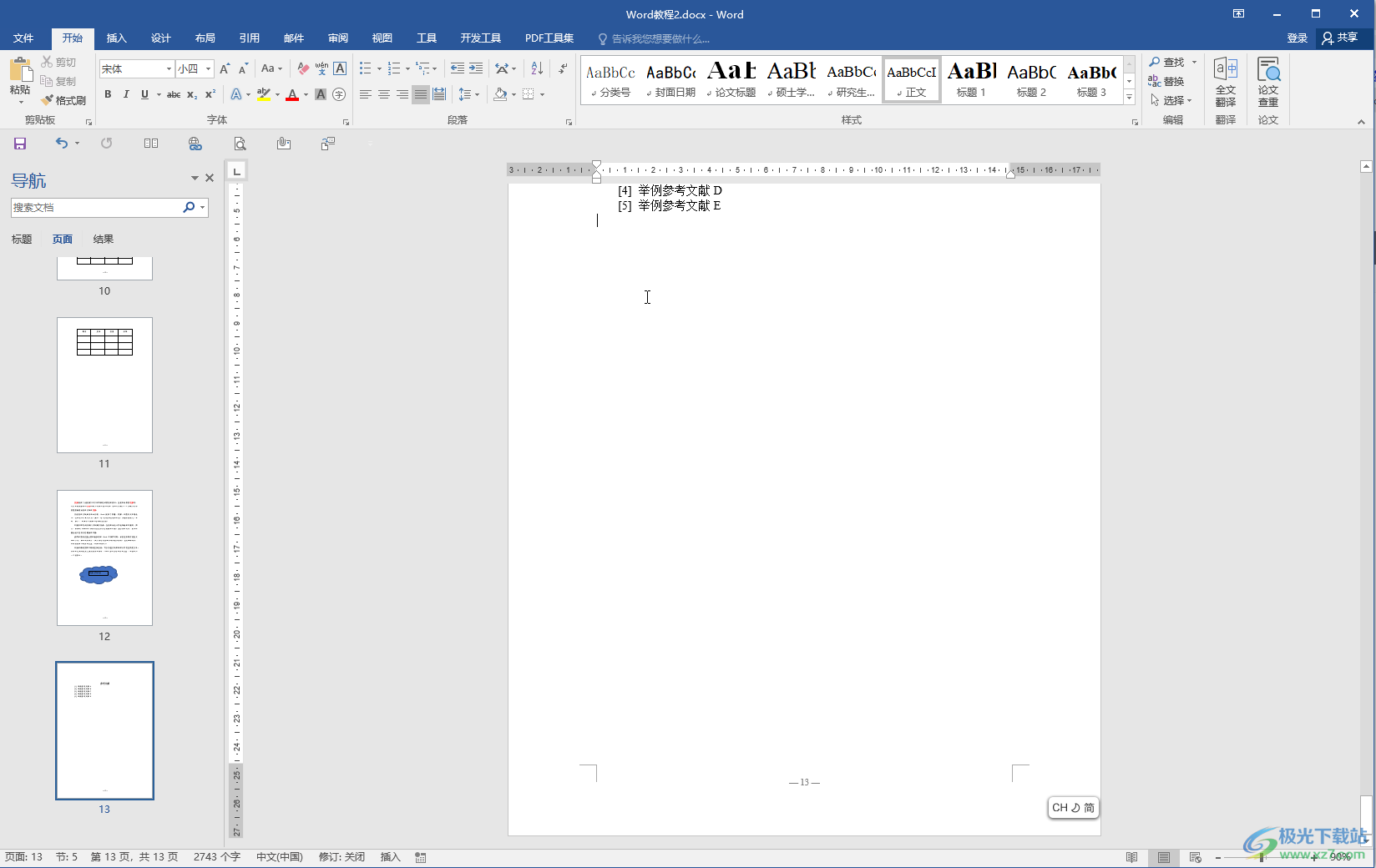Click the Undo arrow icon

point(62,144)
